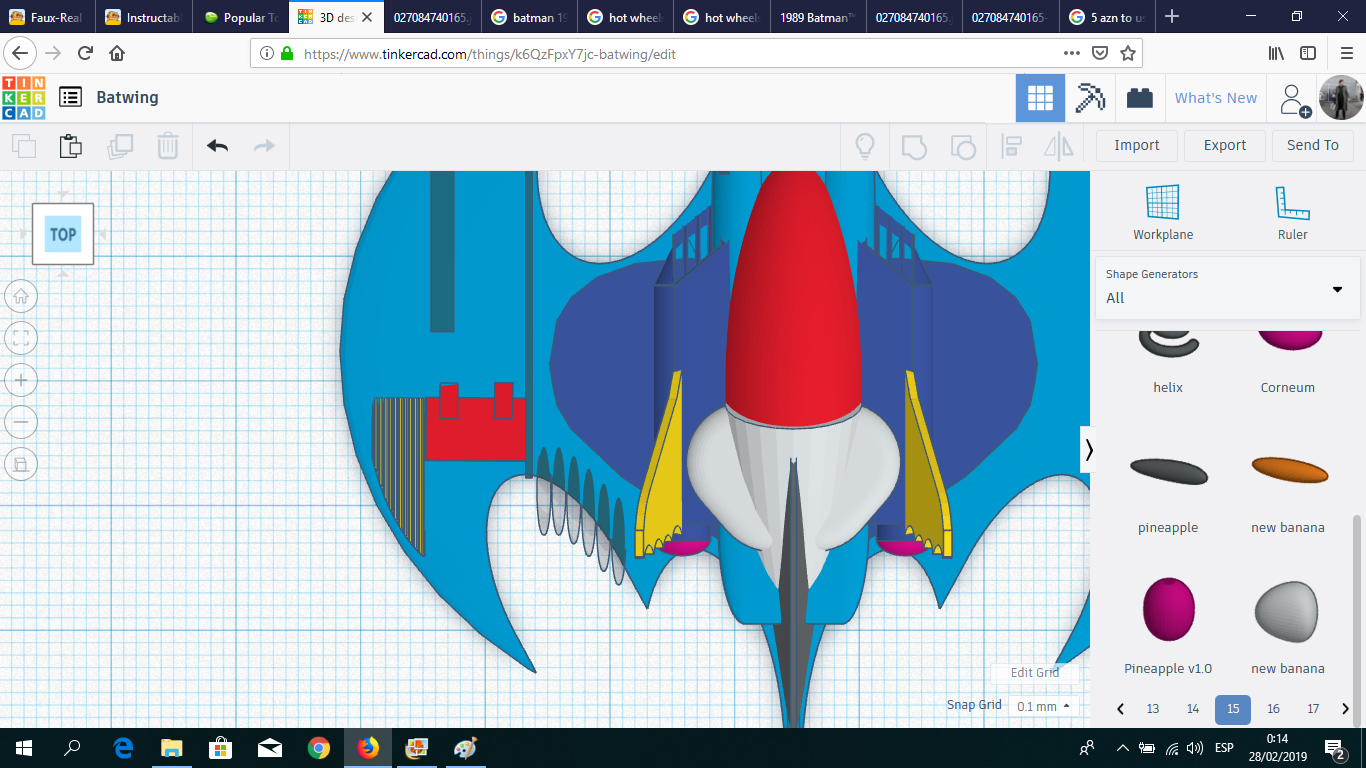Zoom in with the plus button
Image resolution: width=1366 pixels, height=768 pixels.
pos(21,380)
